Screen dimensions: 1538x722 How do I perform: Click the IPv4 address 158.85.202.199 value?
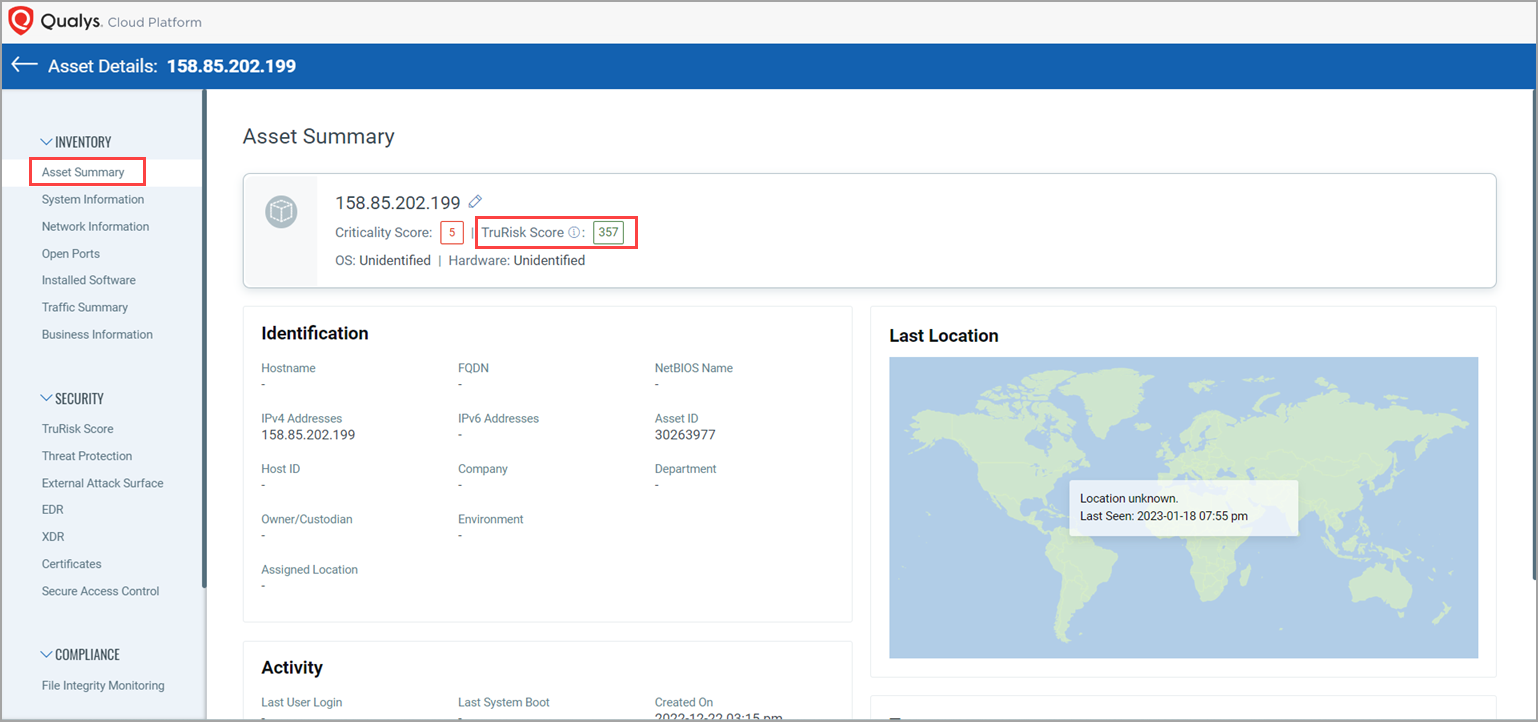(308, 435)
